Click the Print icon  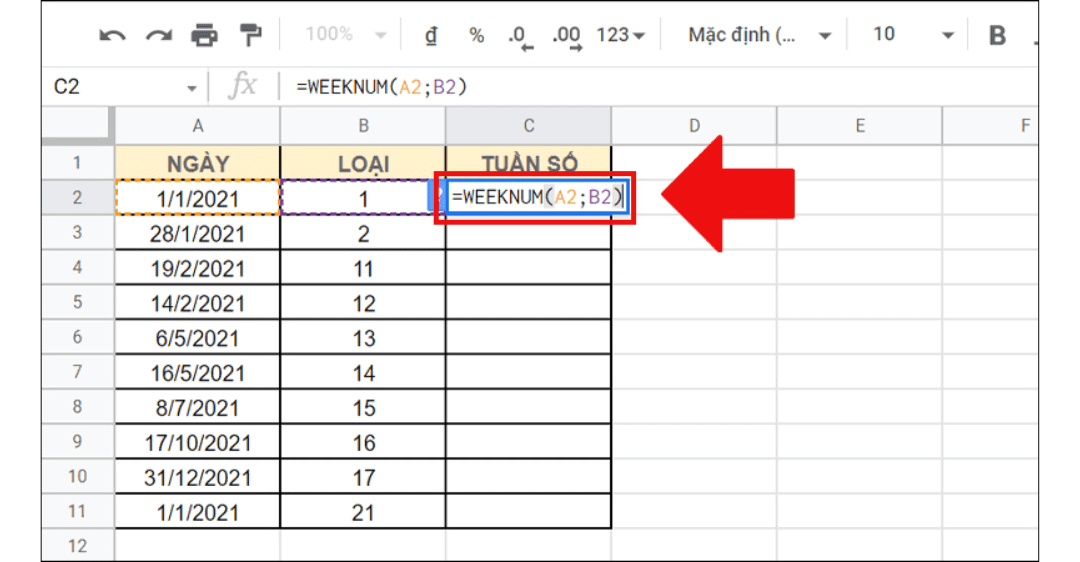pyautogui.click(x=204, y=34)
